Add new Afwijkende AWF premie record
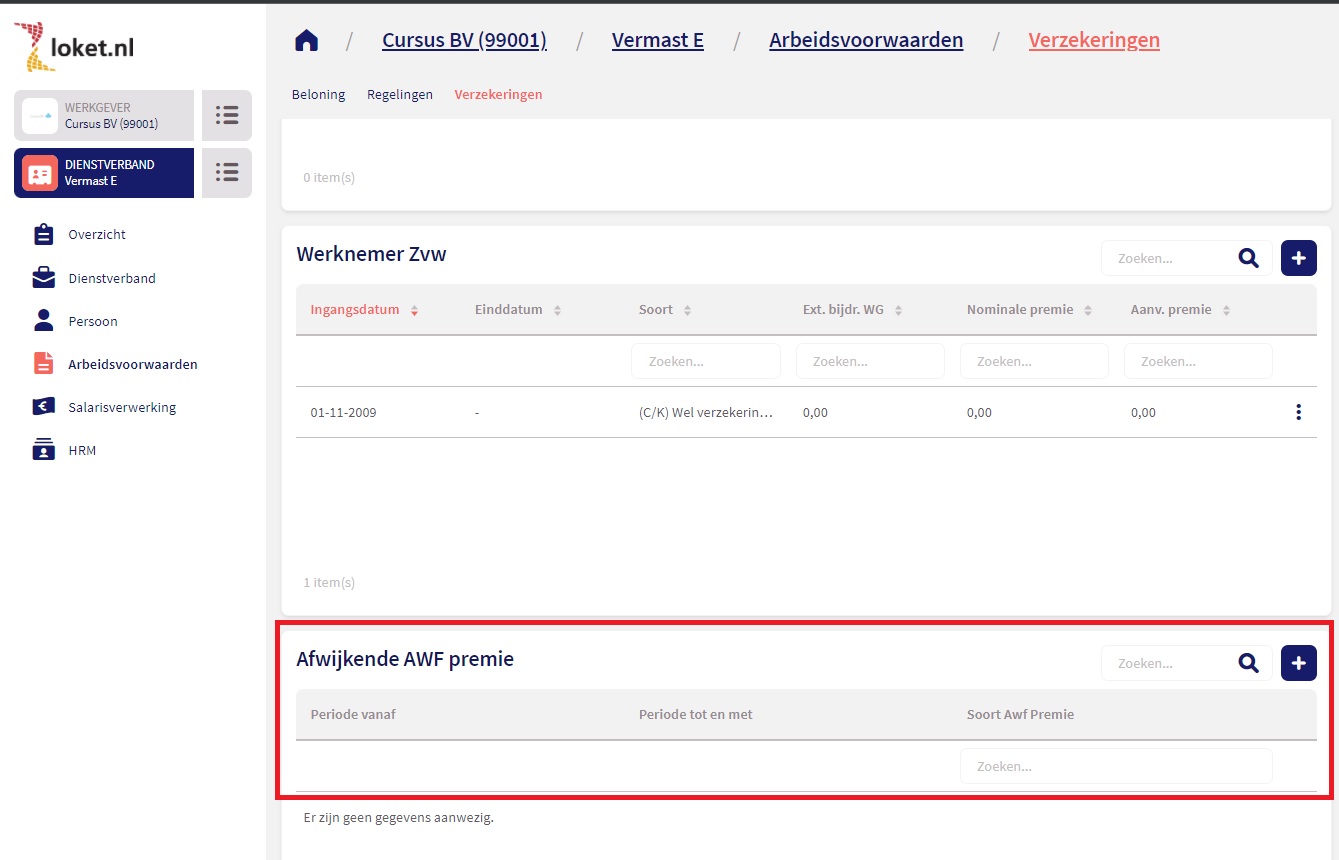 tap(1298, 663)
